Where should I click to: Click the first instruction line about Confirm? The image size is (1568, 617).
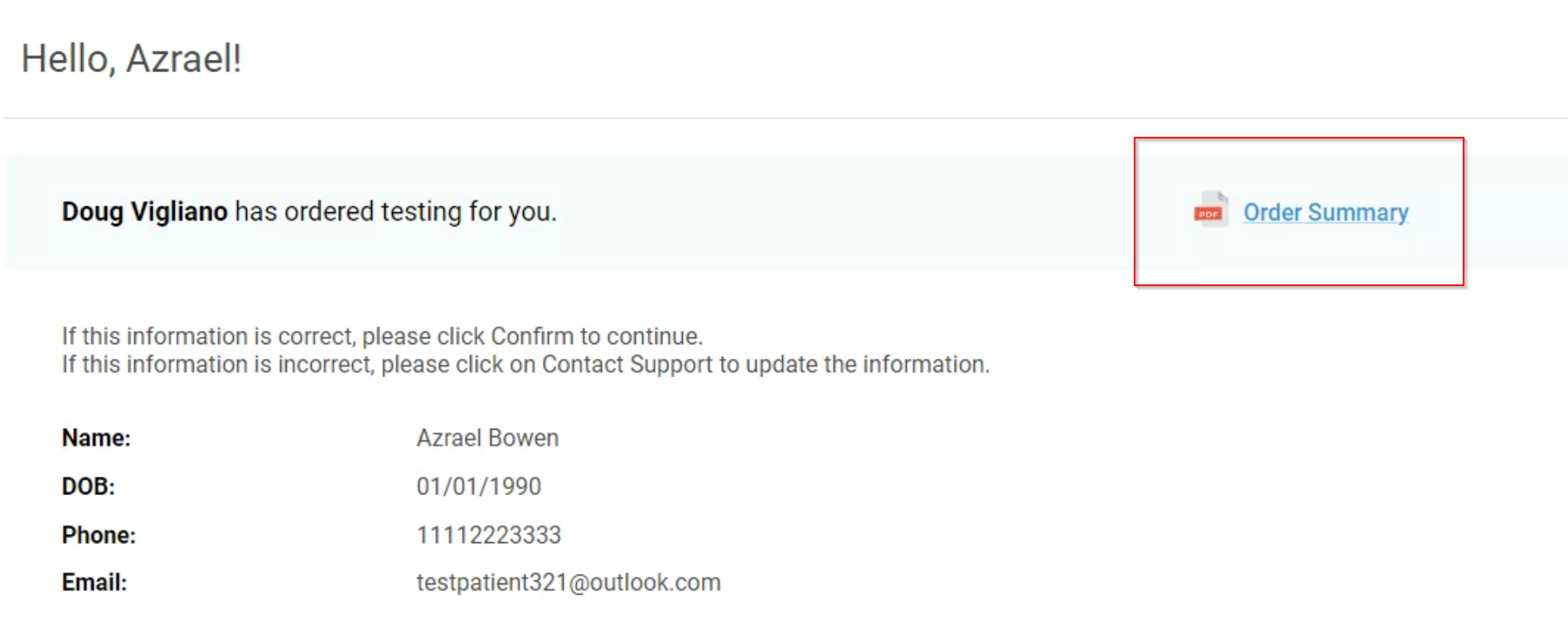coord(382,336)
